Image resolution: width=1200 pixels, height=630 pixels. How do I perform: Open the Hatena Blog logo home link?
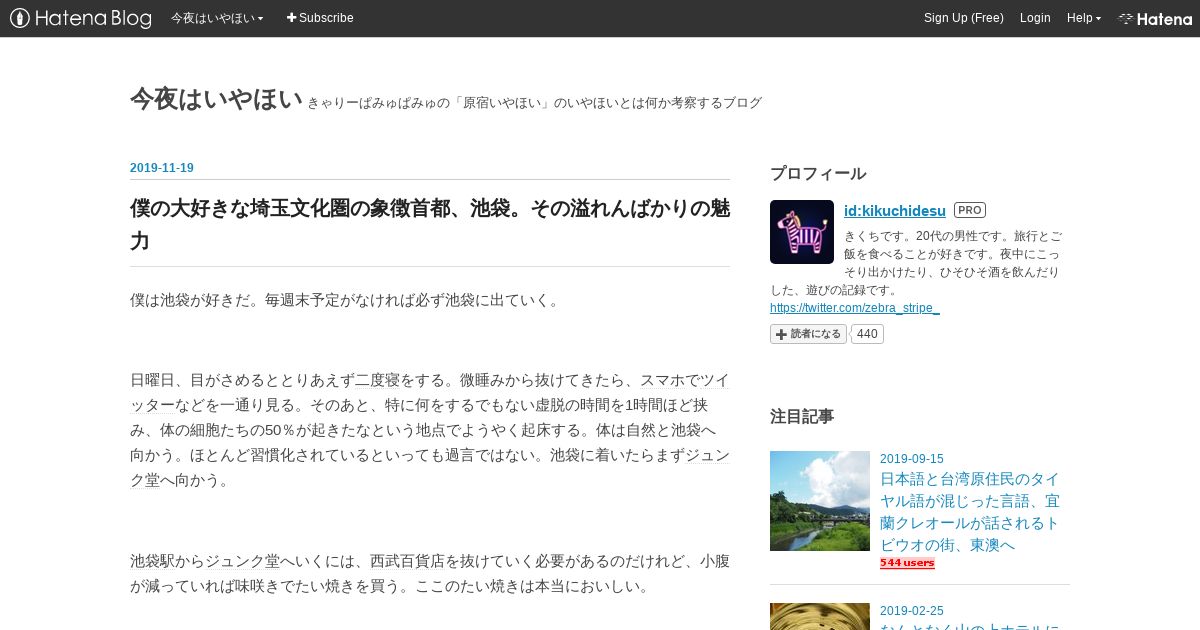tap(81, 18)
